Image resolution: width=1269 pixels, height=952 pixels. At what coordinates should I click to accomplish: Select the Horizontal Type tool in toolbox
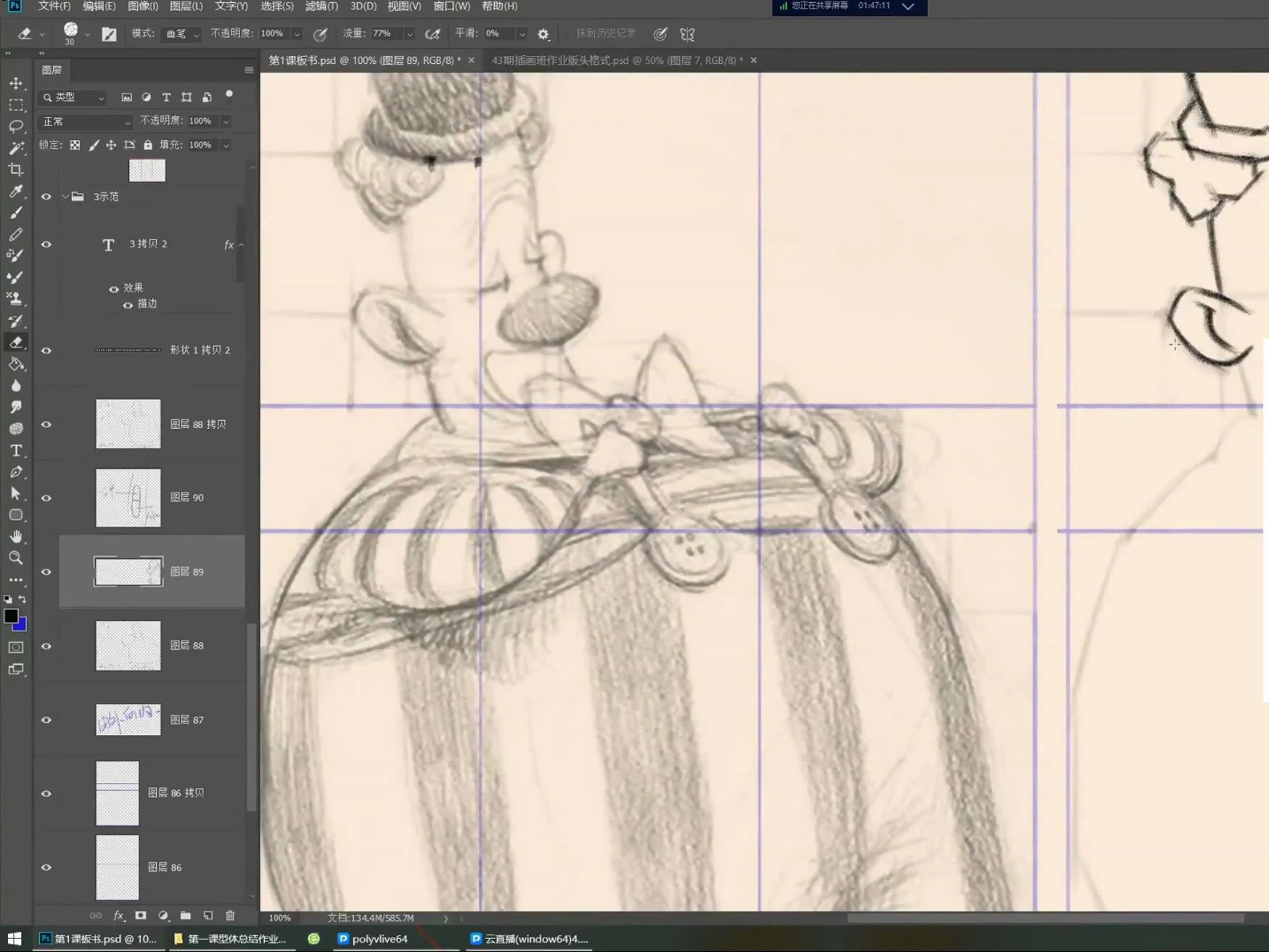(16, 451)
